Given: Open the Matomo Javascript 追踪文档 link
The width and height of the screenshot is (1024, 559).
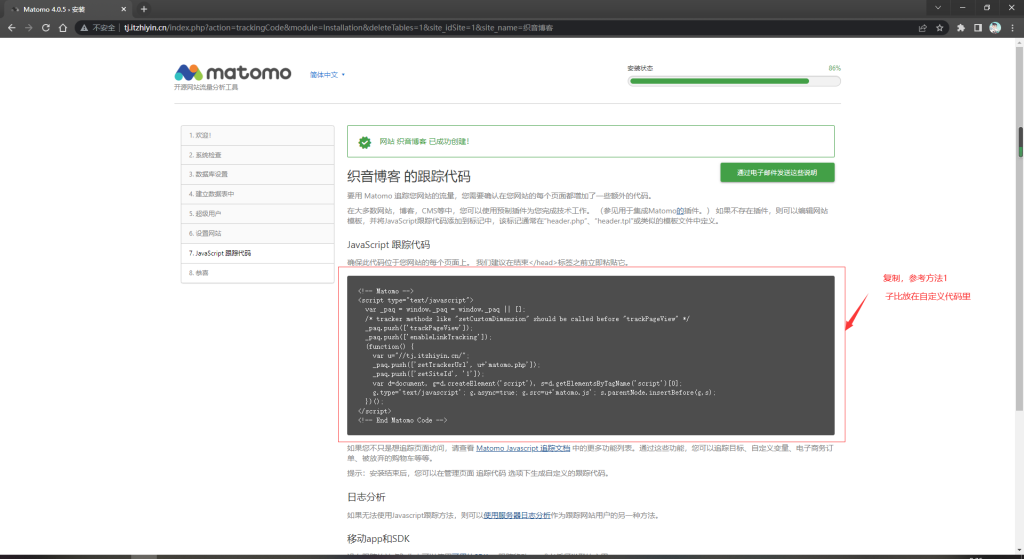Looking at the screenshot, I should pos(523,448).
